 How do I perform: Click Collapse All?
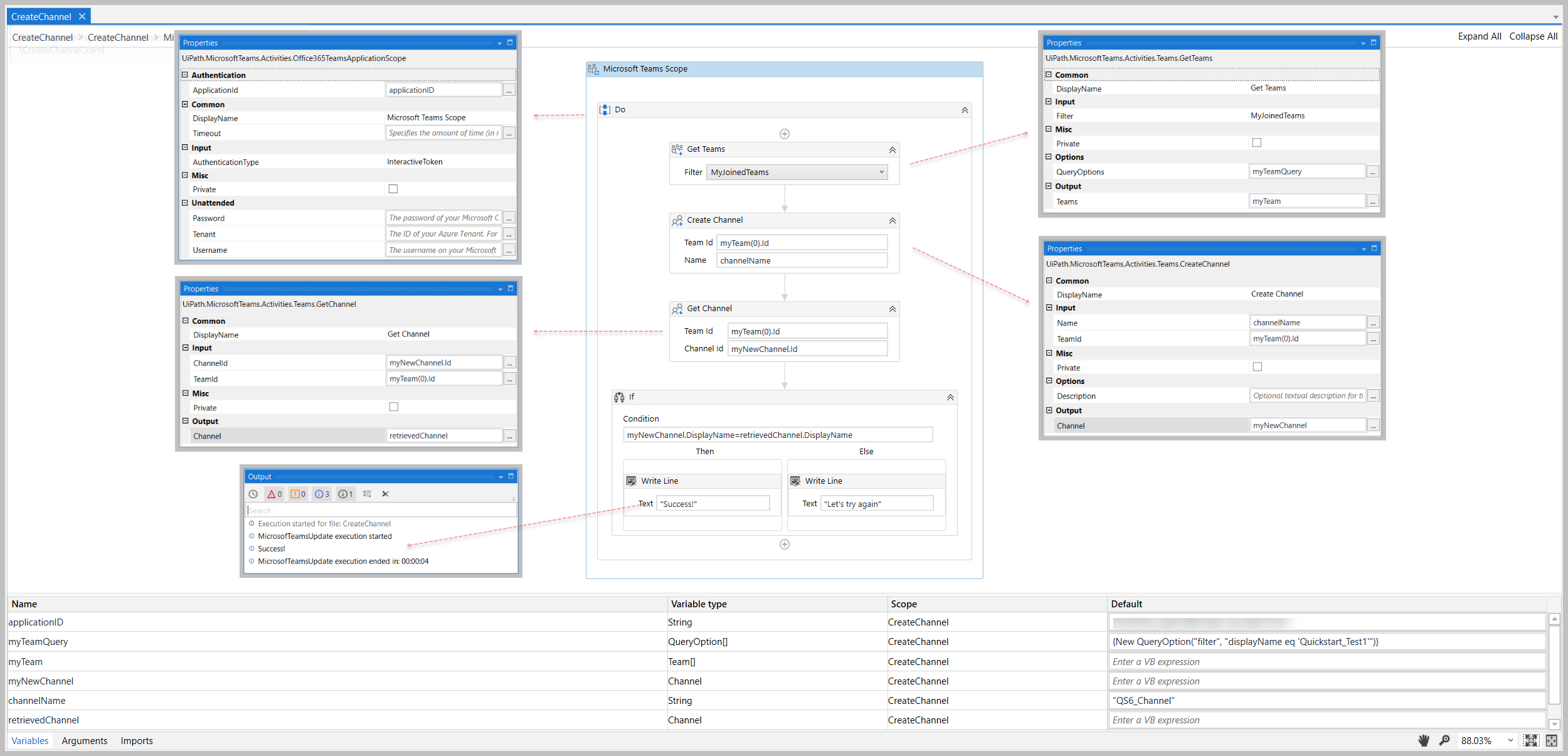coord(1534,36)
